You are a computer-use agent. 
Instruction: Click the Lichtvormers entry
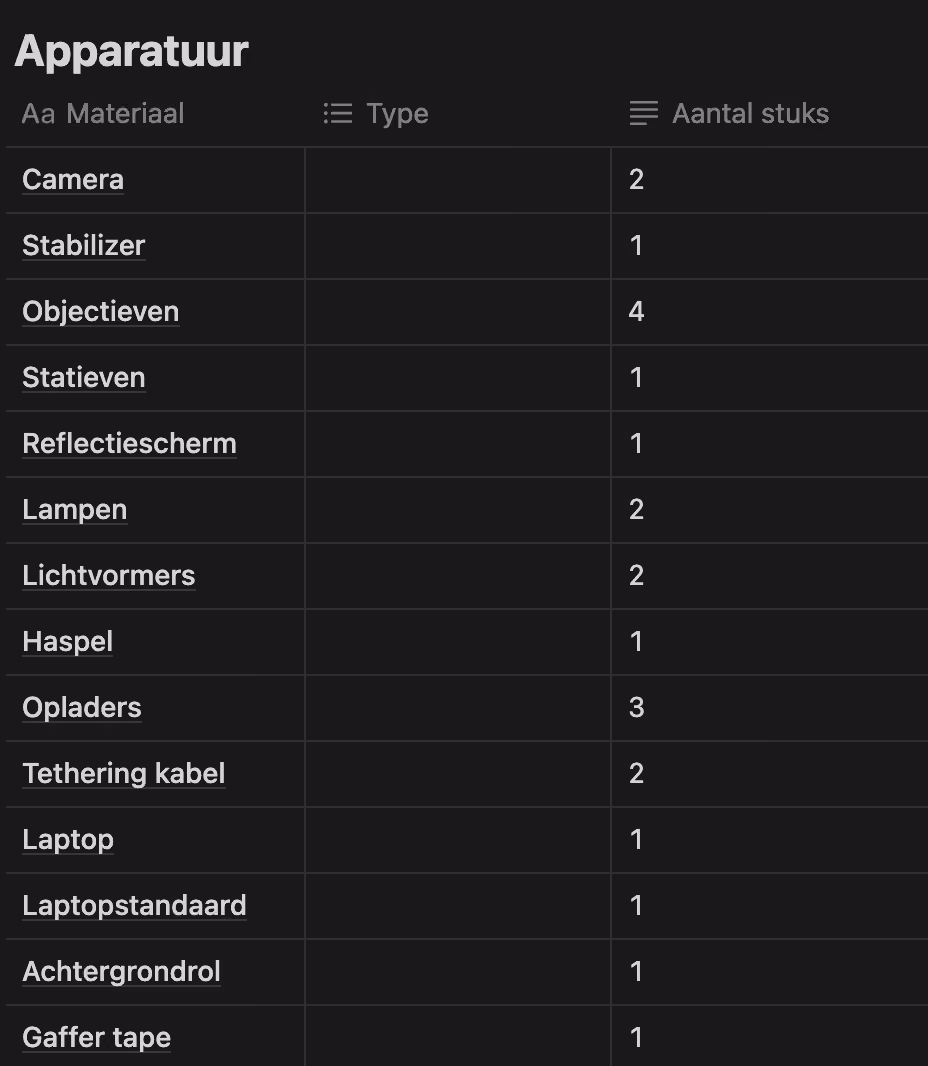pyautogui.click(x=109, y=576)
